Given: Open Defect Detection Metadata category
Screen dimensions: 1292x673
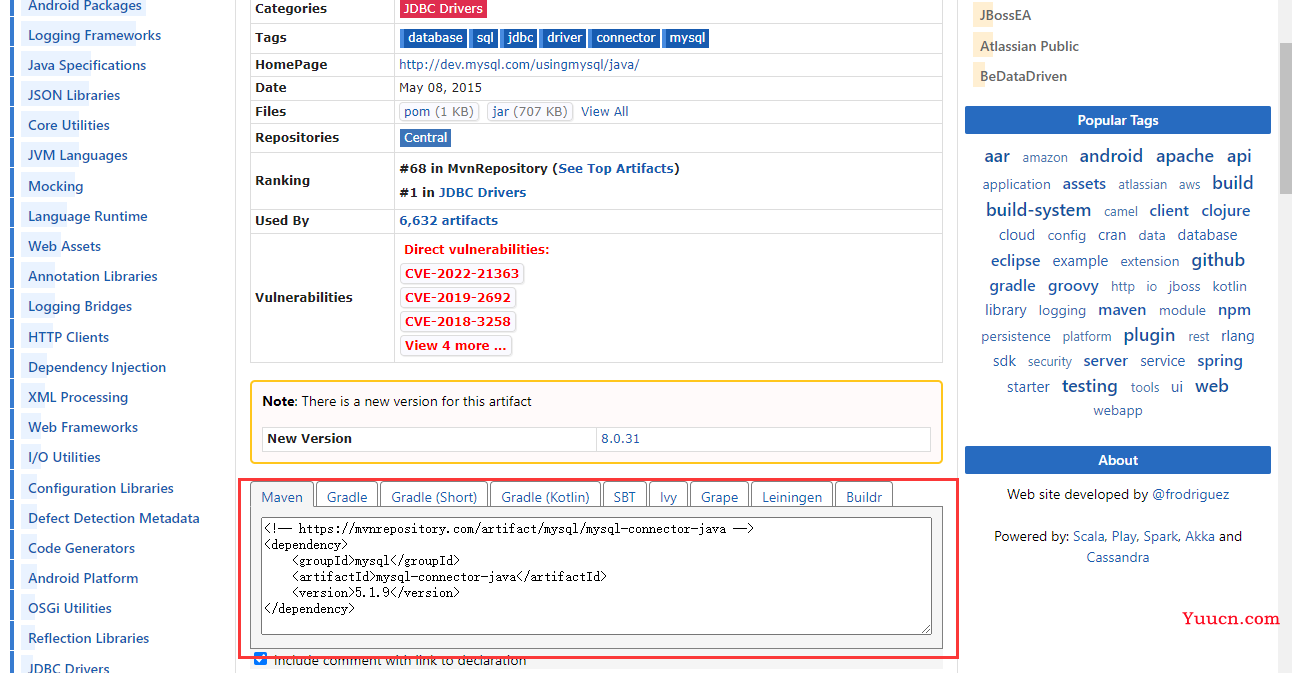Looking at the screenshot, I should click(x=114, y=518).
